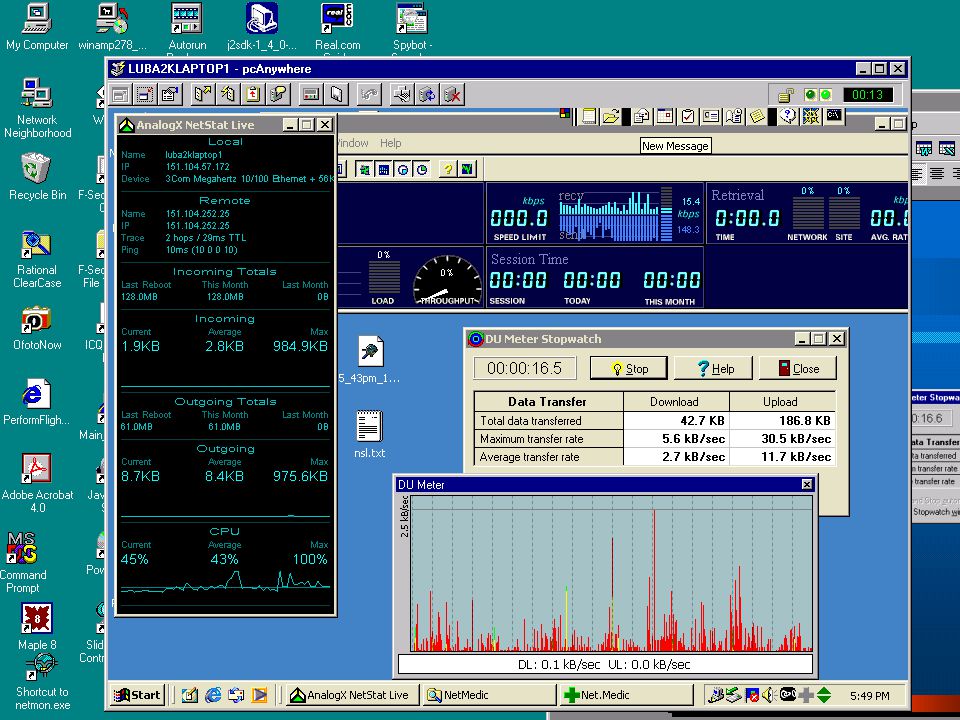Click the 186.8 KB upload total cell
This screenshot has width=960, height=720.
[x=782, y=421]
